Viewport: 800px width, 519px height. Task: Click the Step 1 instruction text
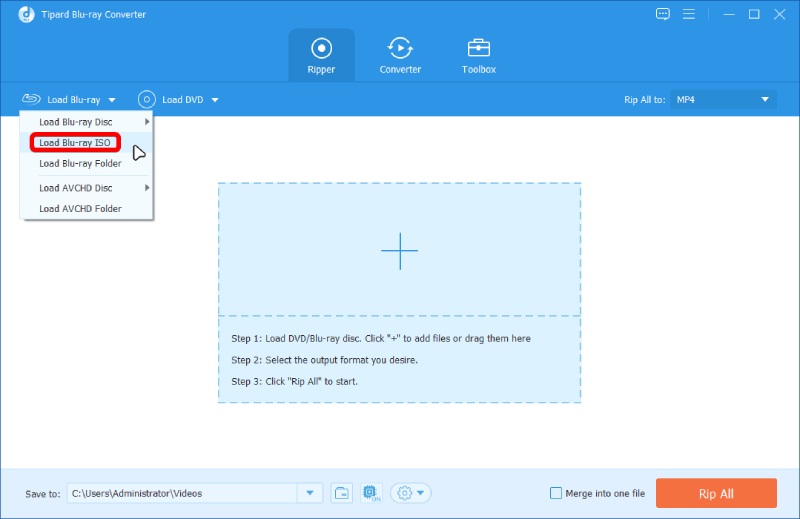[381, 338]
